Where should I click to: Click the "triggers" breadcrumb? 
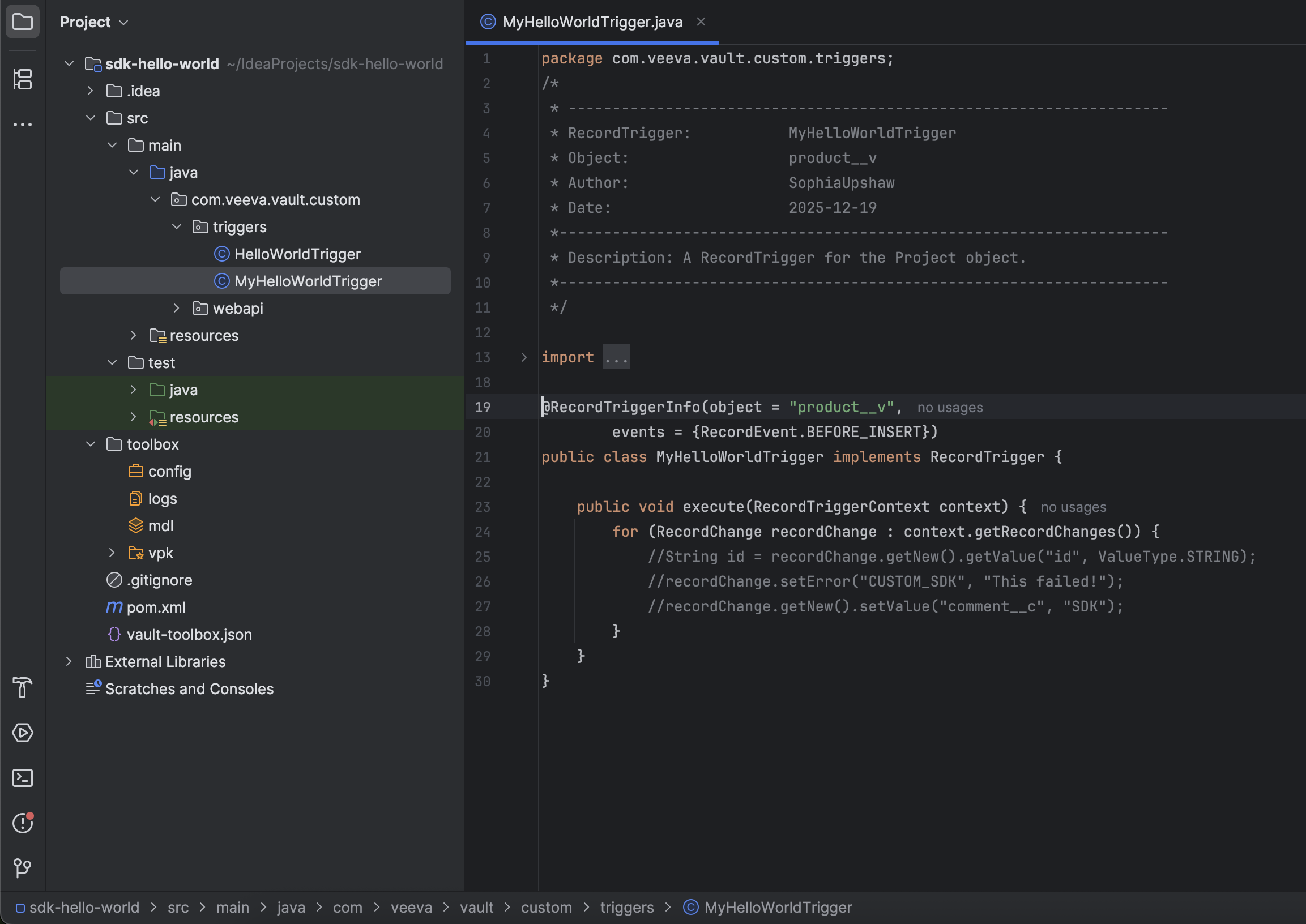626,908
